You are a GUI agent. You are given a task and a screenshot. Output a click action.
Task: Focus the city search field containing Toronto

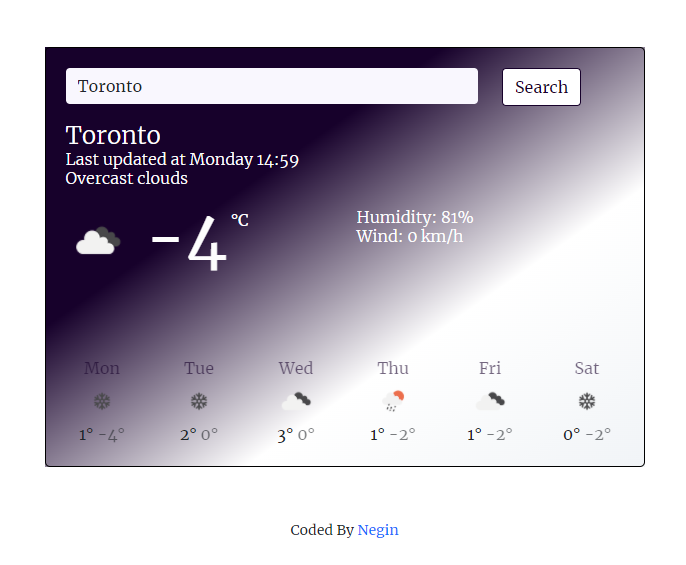point(271,86)
